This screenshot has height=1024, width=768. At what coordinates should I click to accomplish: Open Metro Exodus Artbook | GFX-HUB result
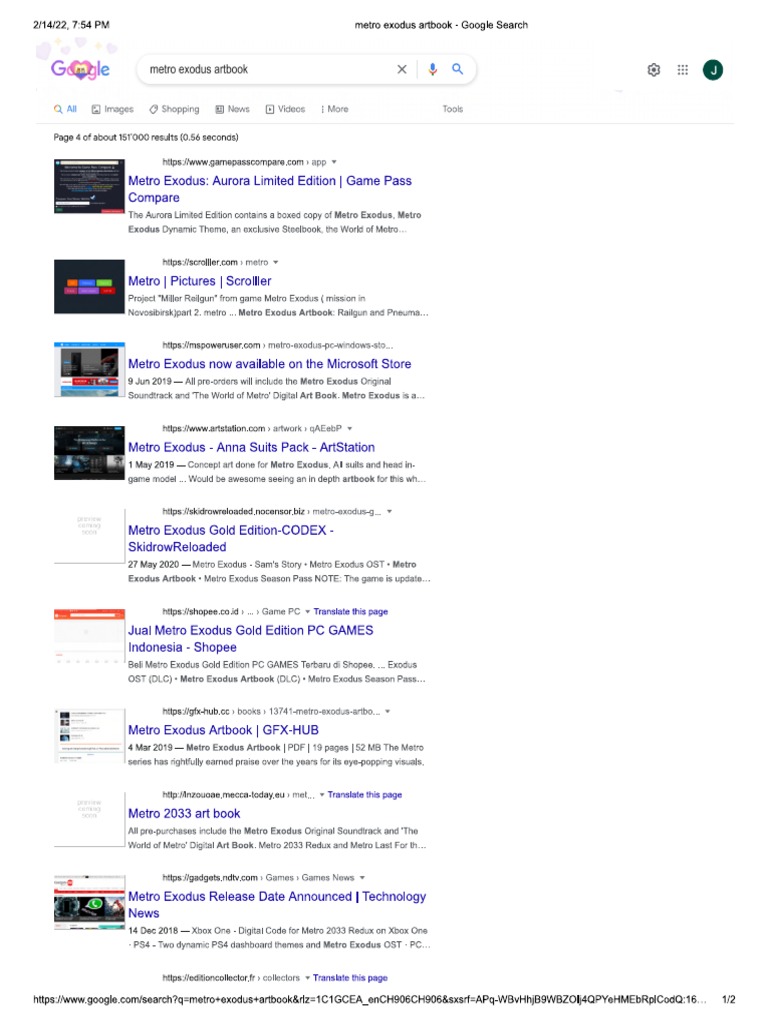coord(223,730)
